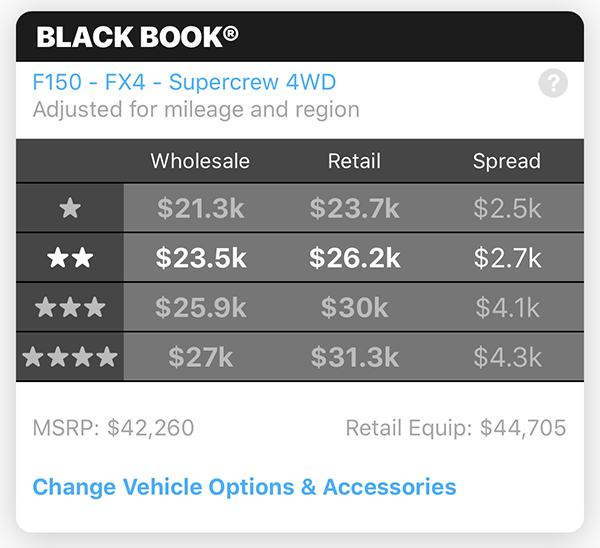The height and width of the screenshot is (548, 600).
Task: Click the Wholesale column header
Action: click(x=200, y=161)
